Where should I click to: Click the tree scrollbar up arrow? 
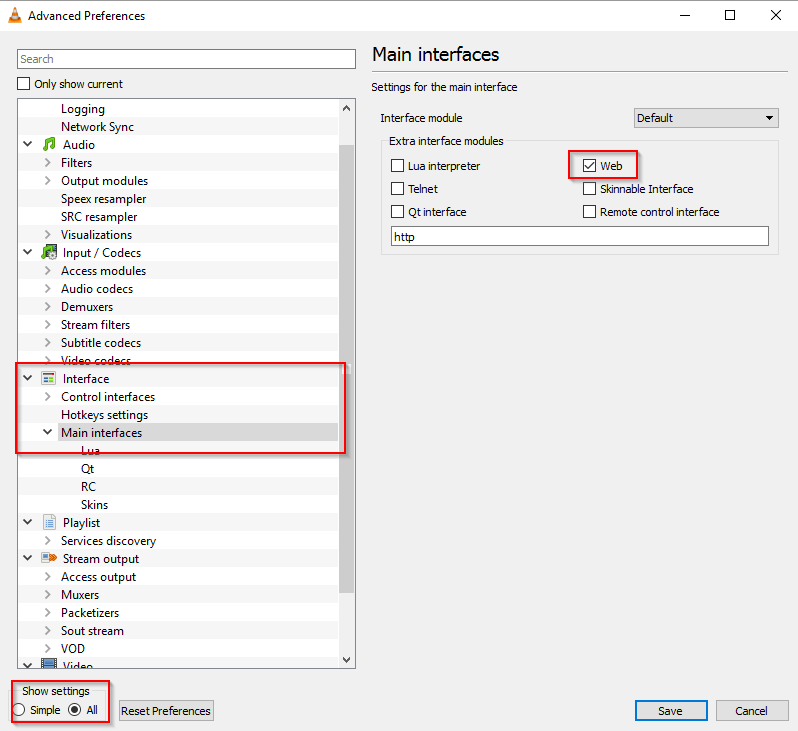[x=347, y=108]
